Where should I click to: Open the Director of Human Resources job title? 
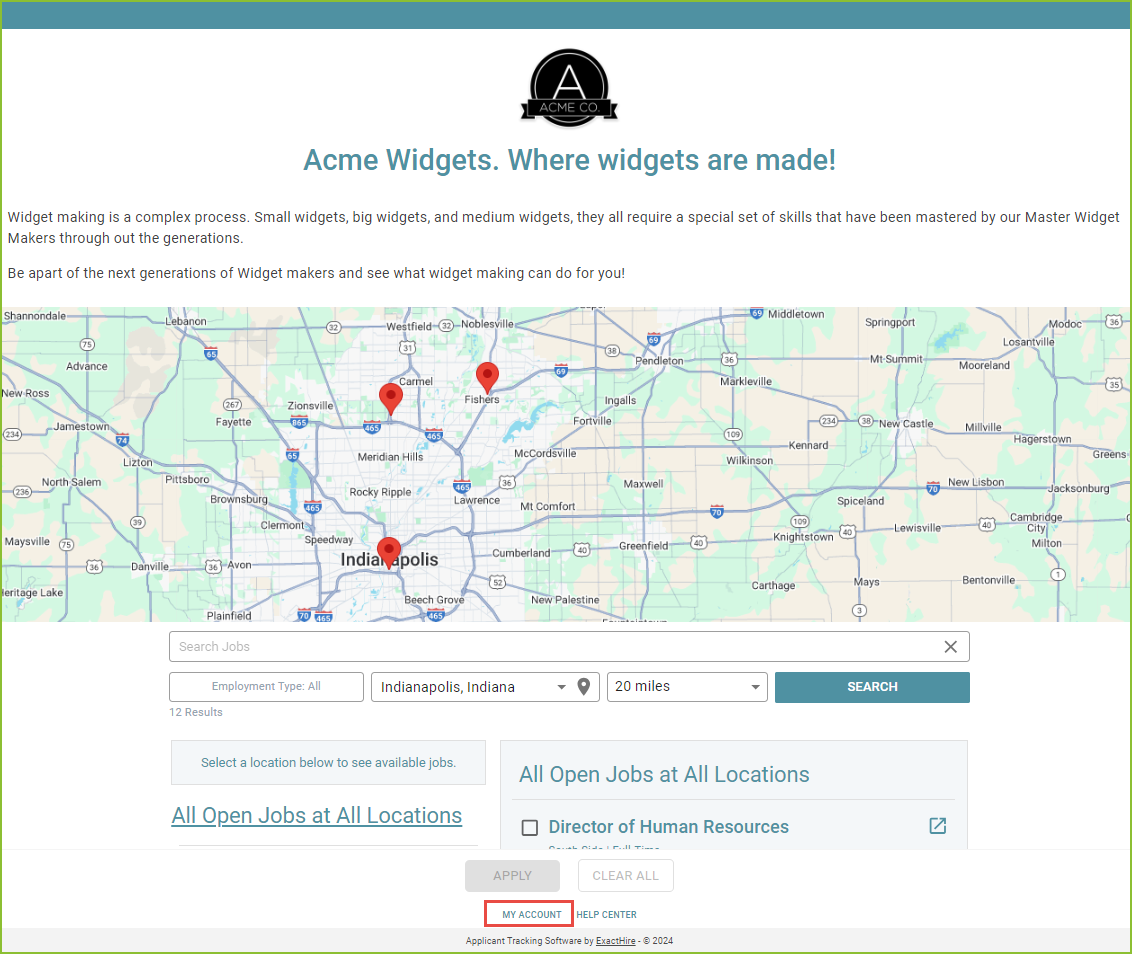point(669,827)
